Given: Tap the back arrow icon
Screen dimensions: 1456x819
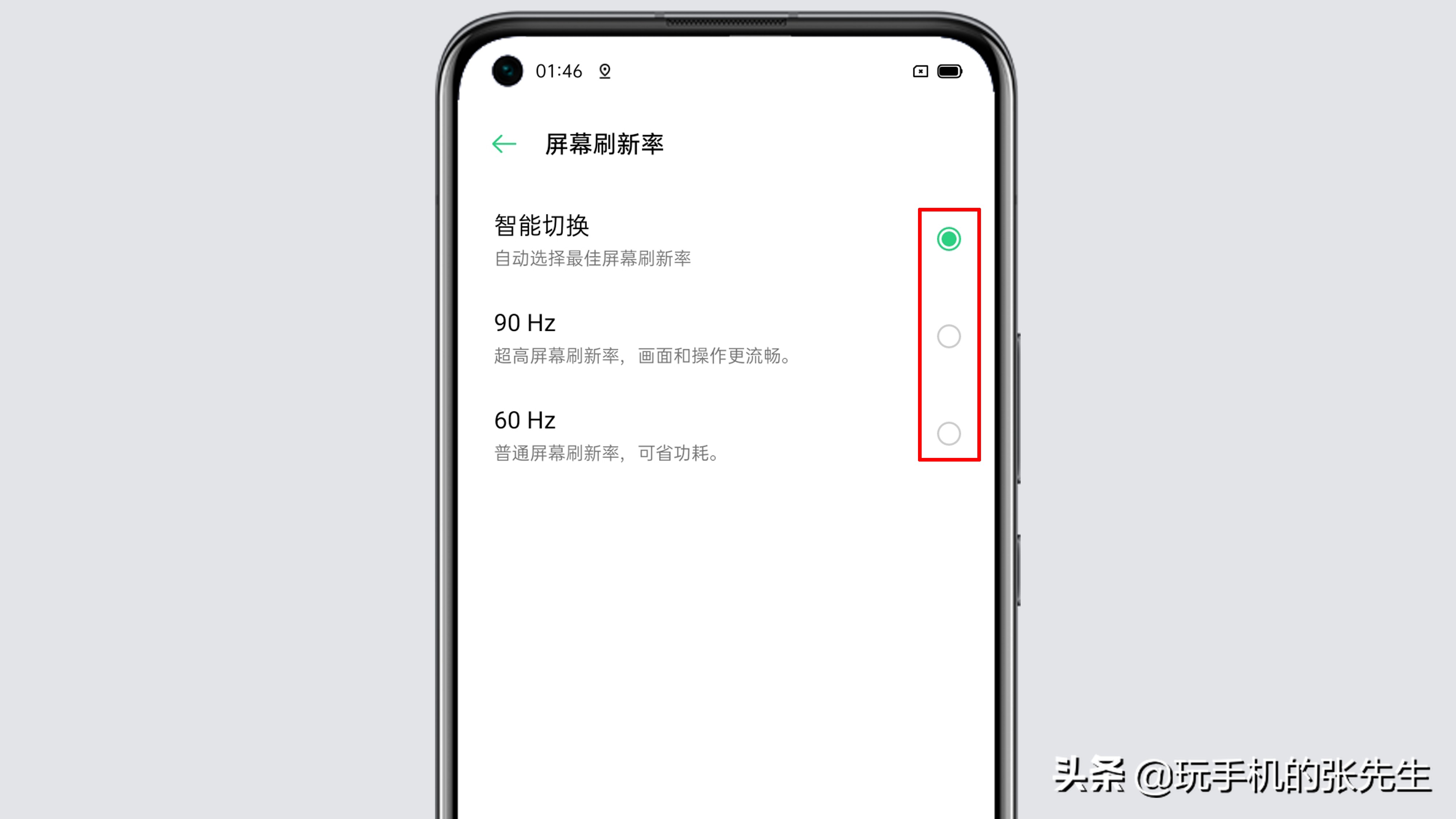Looking at the screenshot, I should point(503,143).
